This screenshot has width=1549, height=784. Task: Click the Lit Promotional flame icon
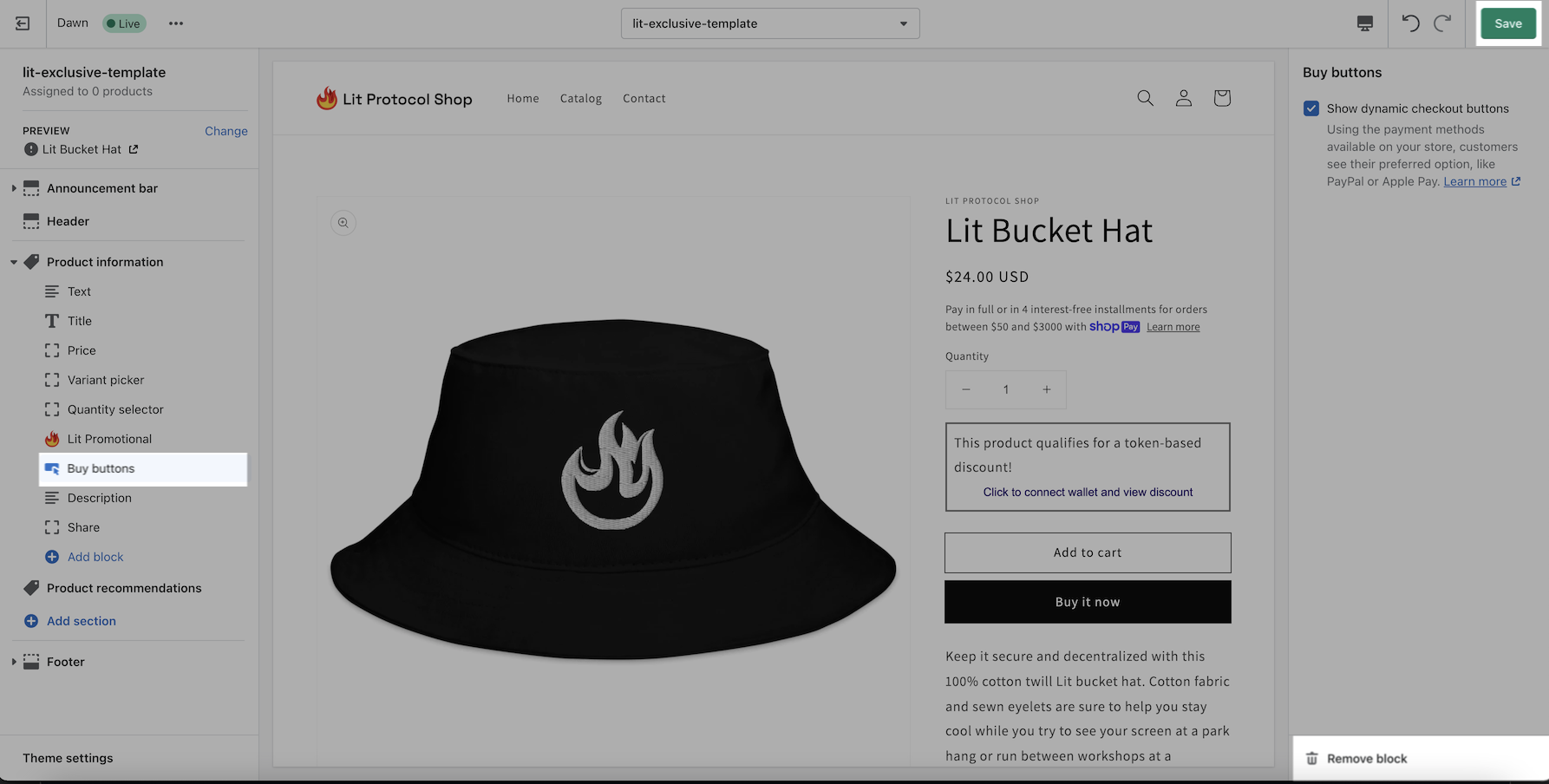(x=52, y=439)
